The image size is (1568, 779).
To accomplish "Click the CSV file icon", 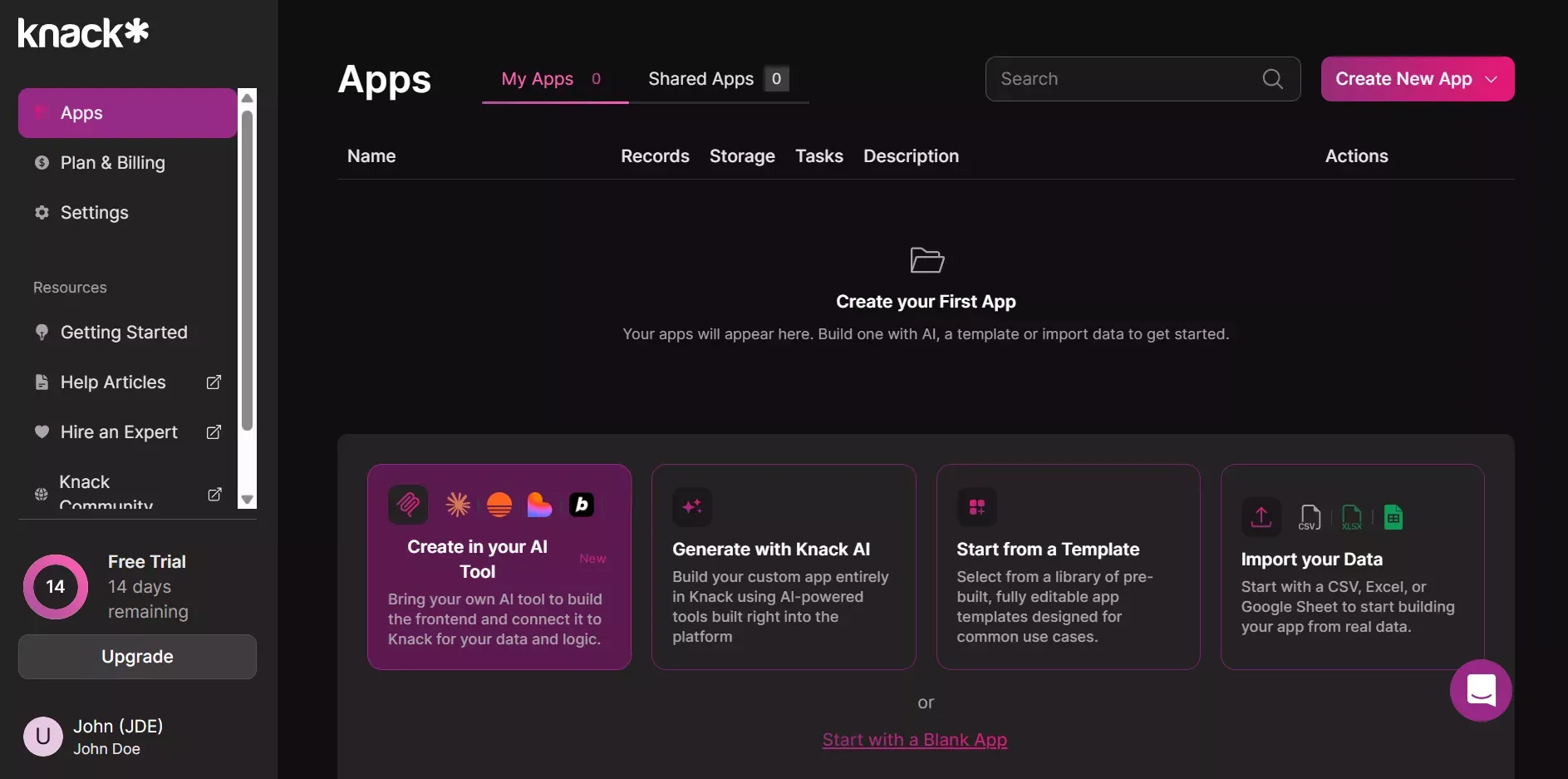I will (x=1310, y=517).
